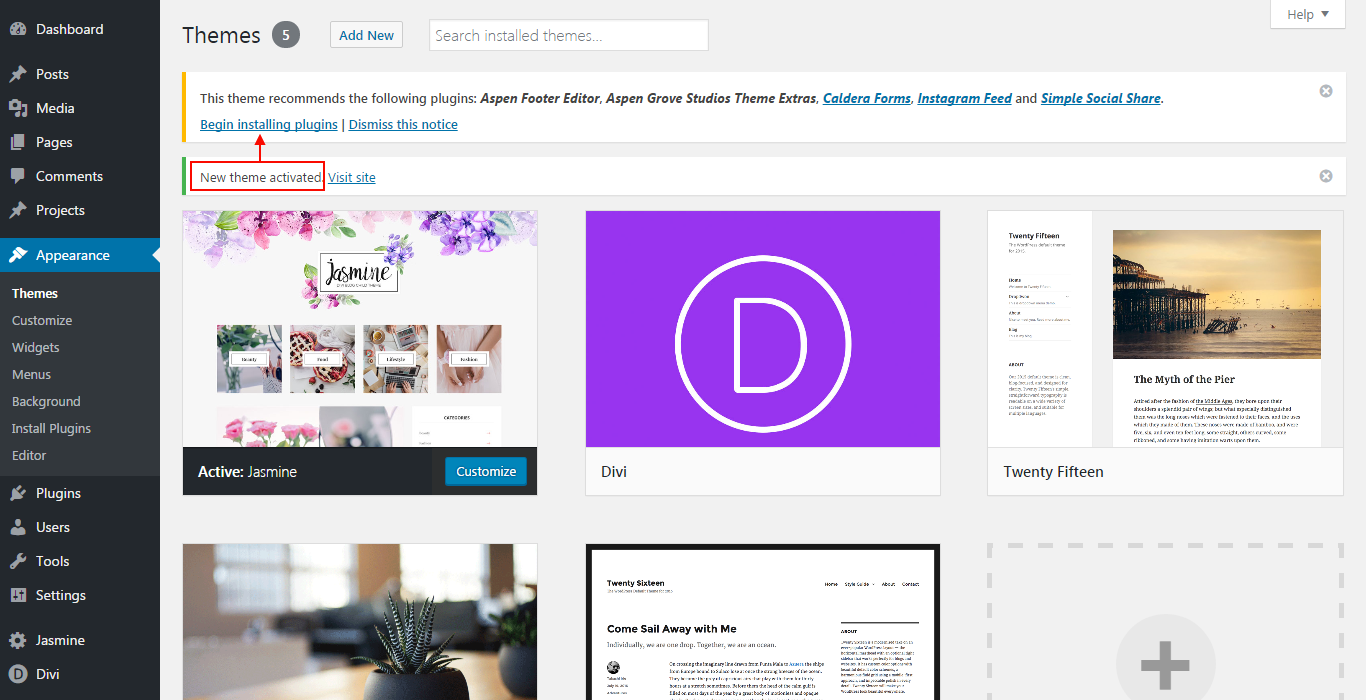Select the Jasmine theme screenshot
The width and height of the screenshot is (1366, 700).
tap(360, 329)
